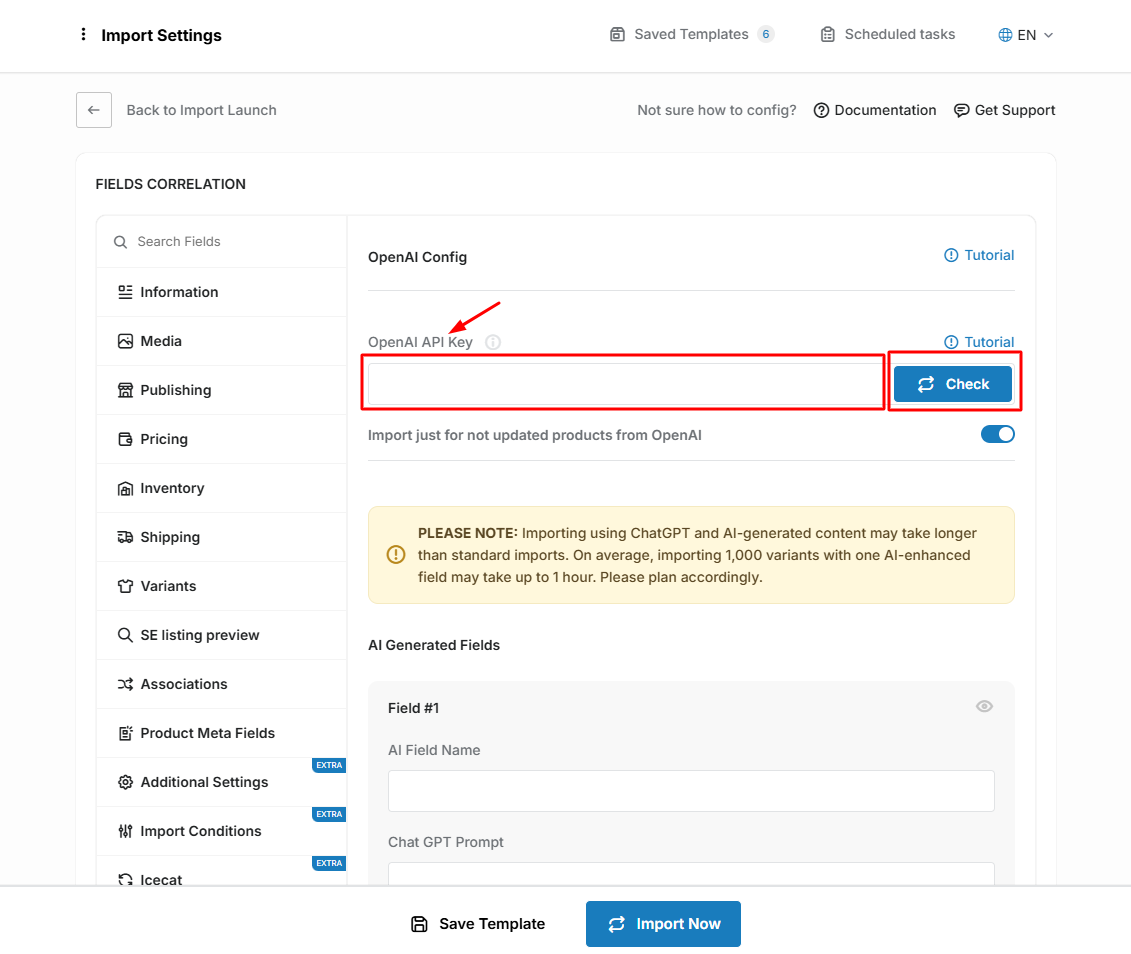Screen dimensions: 1131x954
Task: Open Scheduled tasks
Action: click(x=888, y=35)
